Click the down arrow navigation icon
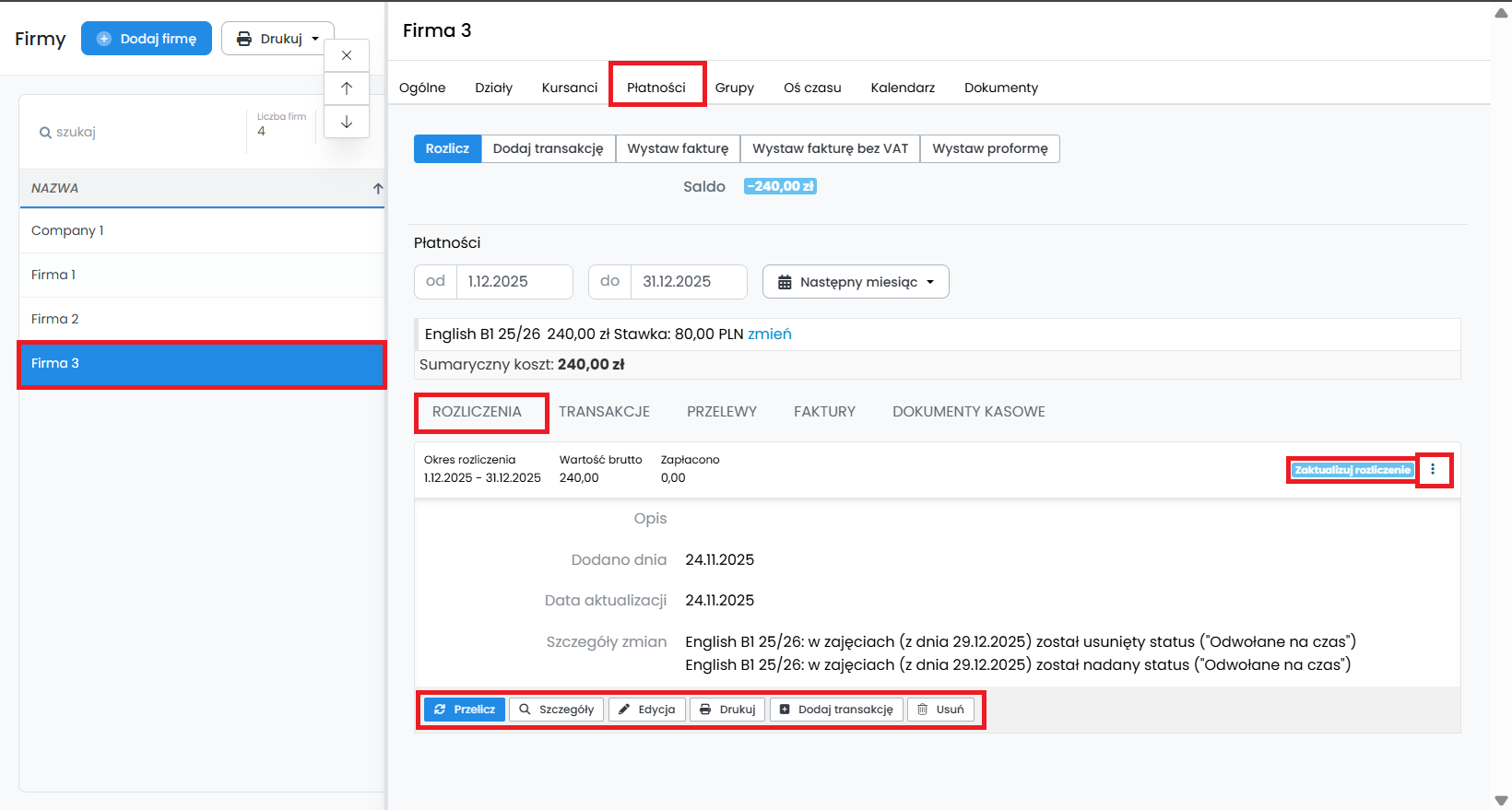Image resolution: width=1512 pixels, height=810 pixels. (x=347, y=122)
